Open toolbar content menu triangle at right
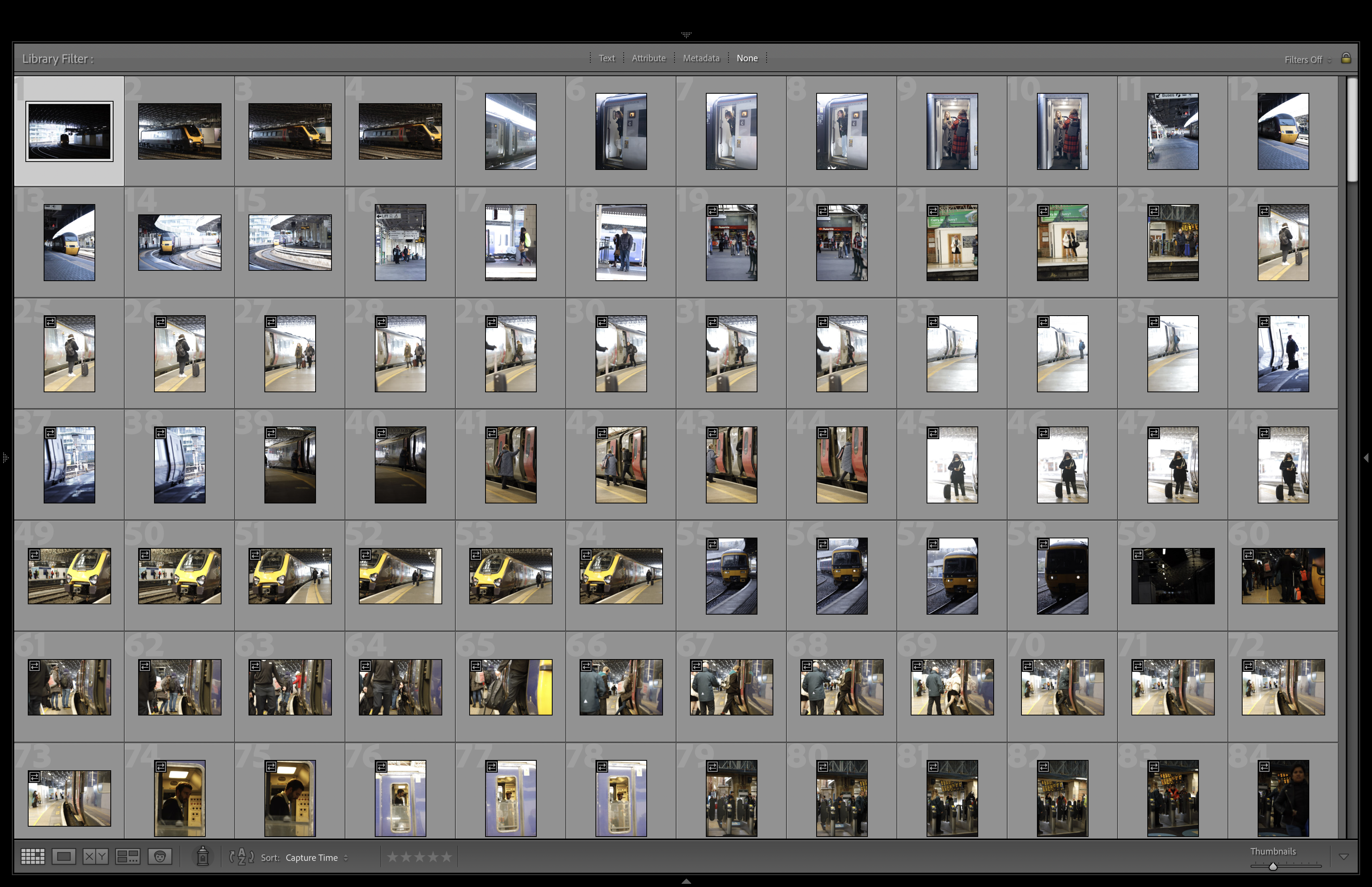Viewport: 1372px width, 887px height. pyautogui.click(x=1343, y=857)
